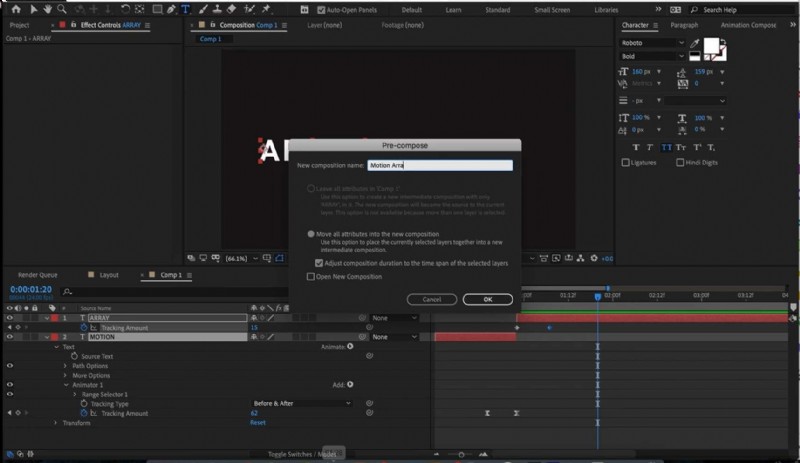The height and width of the screenshot is (463, 800).
Task: Switch to the Paragraph panel tab
Action: click(x=684, y=25)
